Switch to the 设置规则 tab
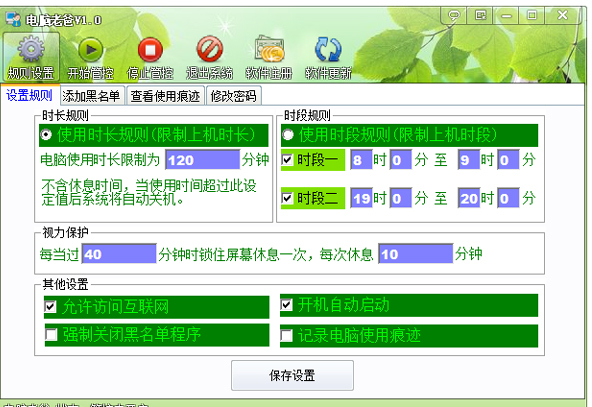Image resolution: width=592 pixels, height=407 pixels. [x=29, y=95]
